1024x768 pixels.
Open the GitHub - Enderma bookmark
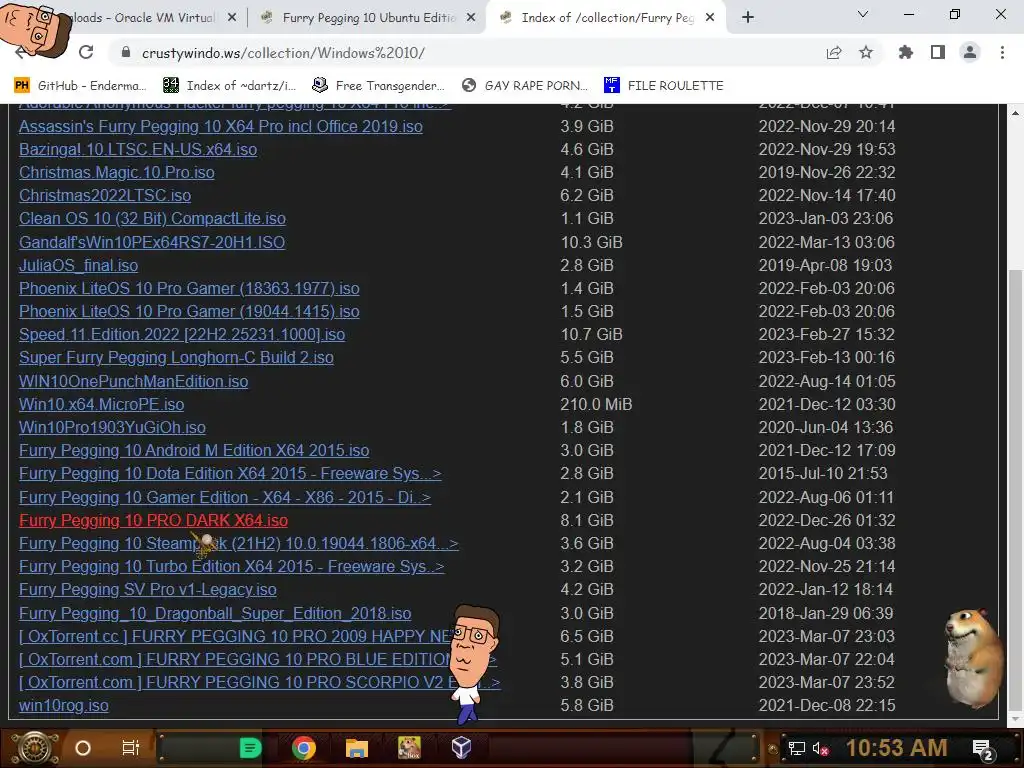coord(80,86)
